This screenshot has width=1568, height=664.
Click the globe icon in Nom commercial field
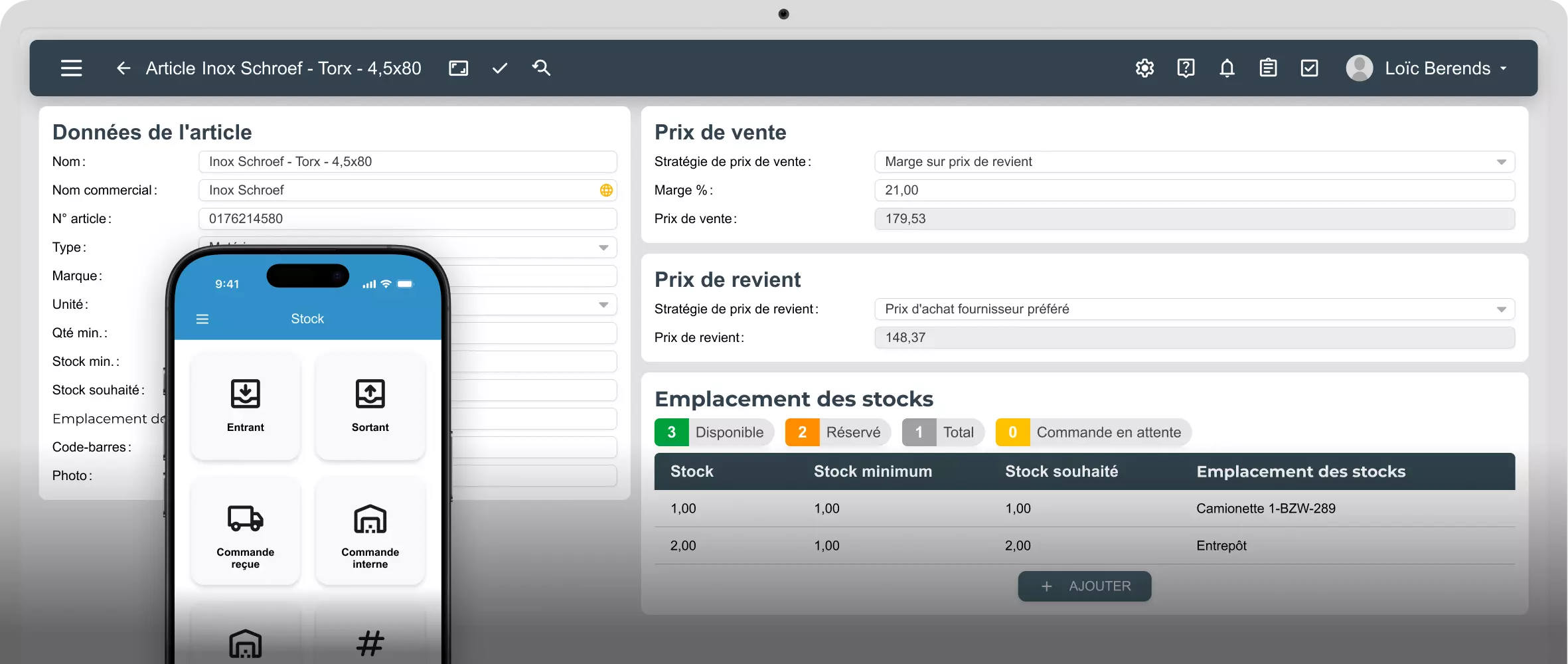tap(606, 191)
